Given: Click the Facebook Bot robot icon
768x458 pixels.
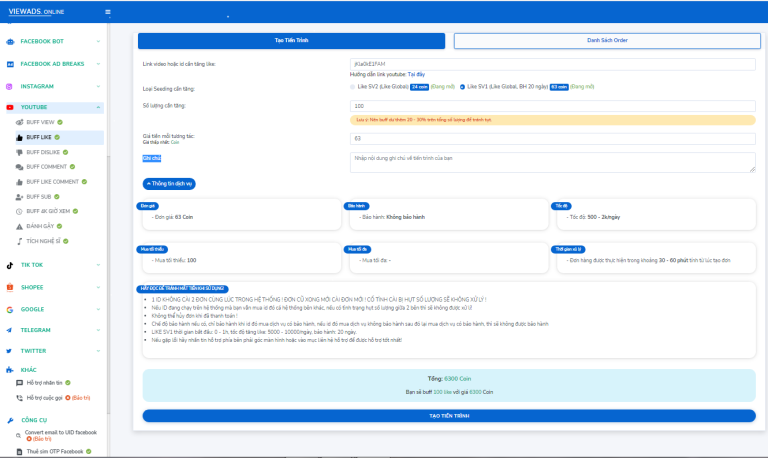Looking at the screenshot, I should 10,42.
